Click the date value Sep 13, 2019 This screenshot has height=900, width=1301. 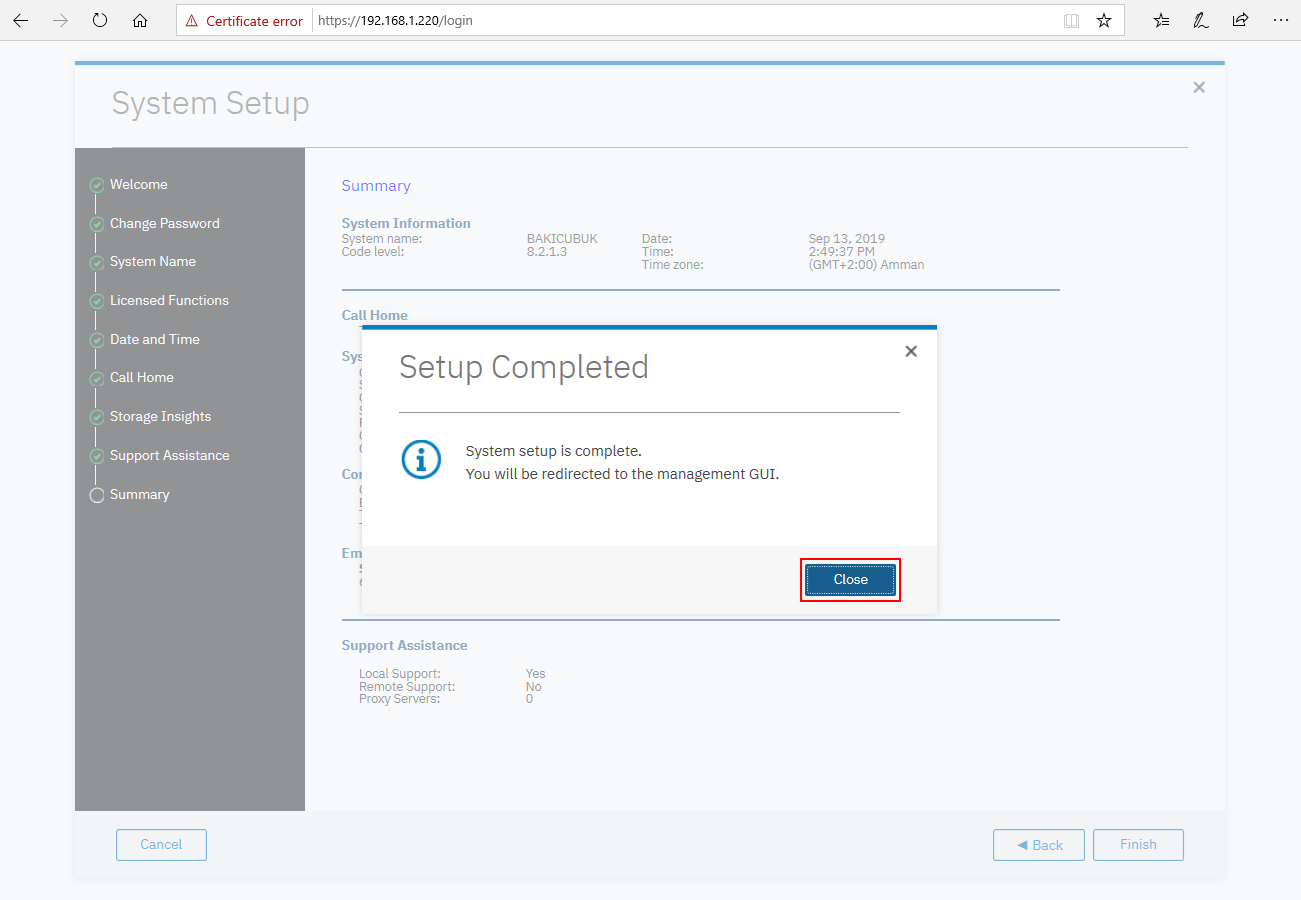pos(847,239)
